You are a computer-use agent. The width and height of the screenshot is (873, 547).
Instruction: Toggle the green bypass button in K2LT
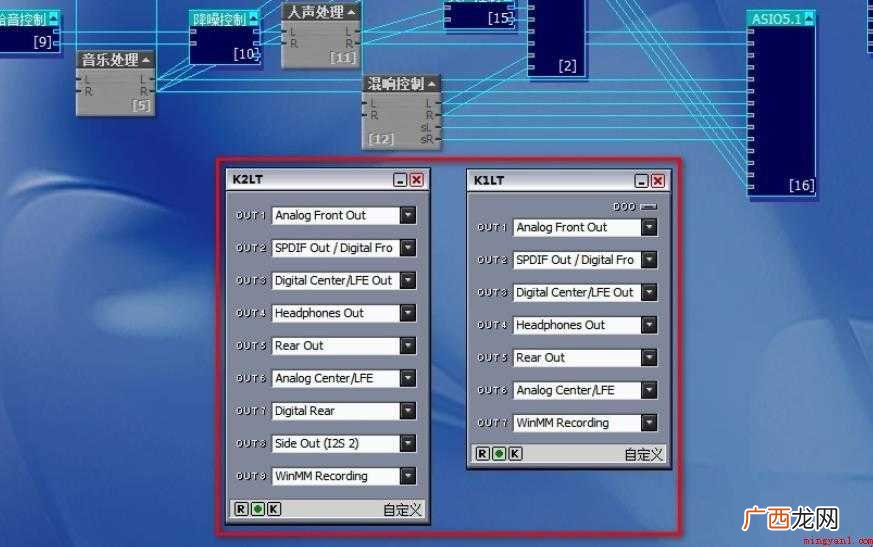(257, 509)
